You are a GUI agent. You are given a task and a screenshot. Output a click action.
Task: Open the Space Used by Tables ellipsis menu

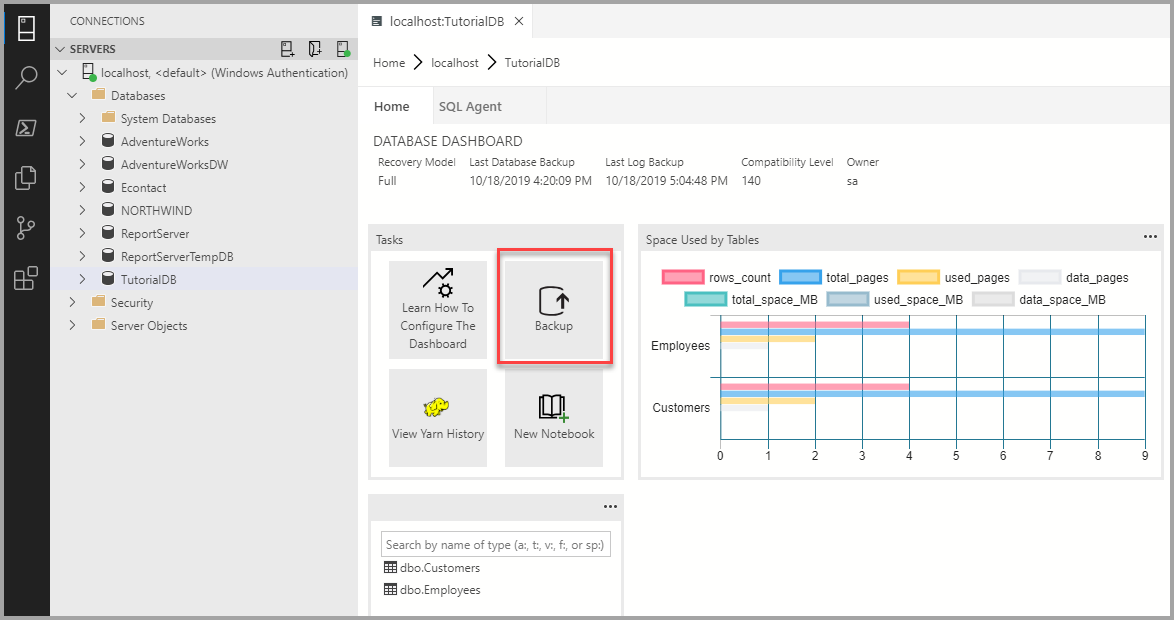1149,237
